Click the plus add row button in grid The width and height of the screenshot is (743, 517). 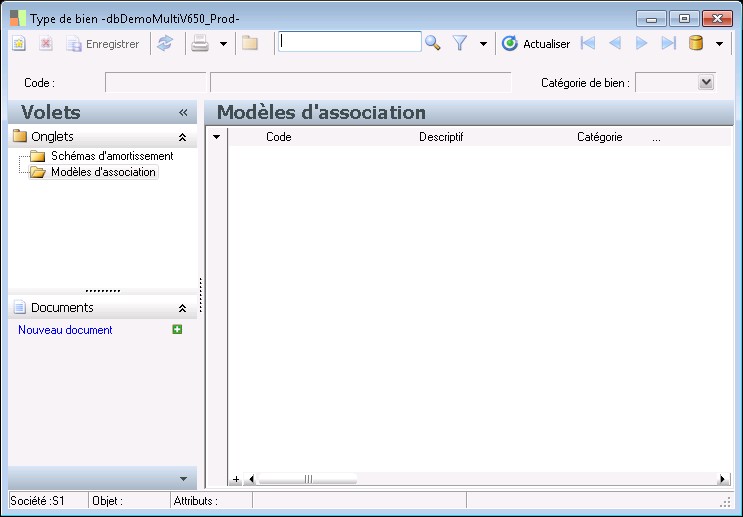coord(236,479)
